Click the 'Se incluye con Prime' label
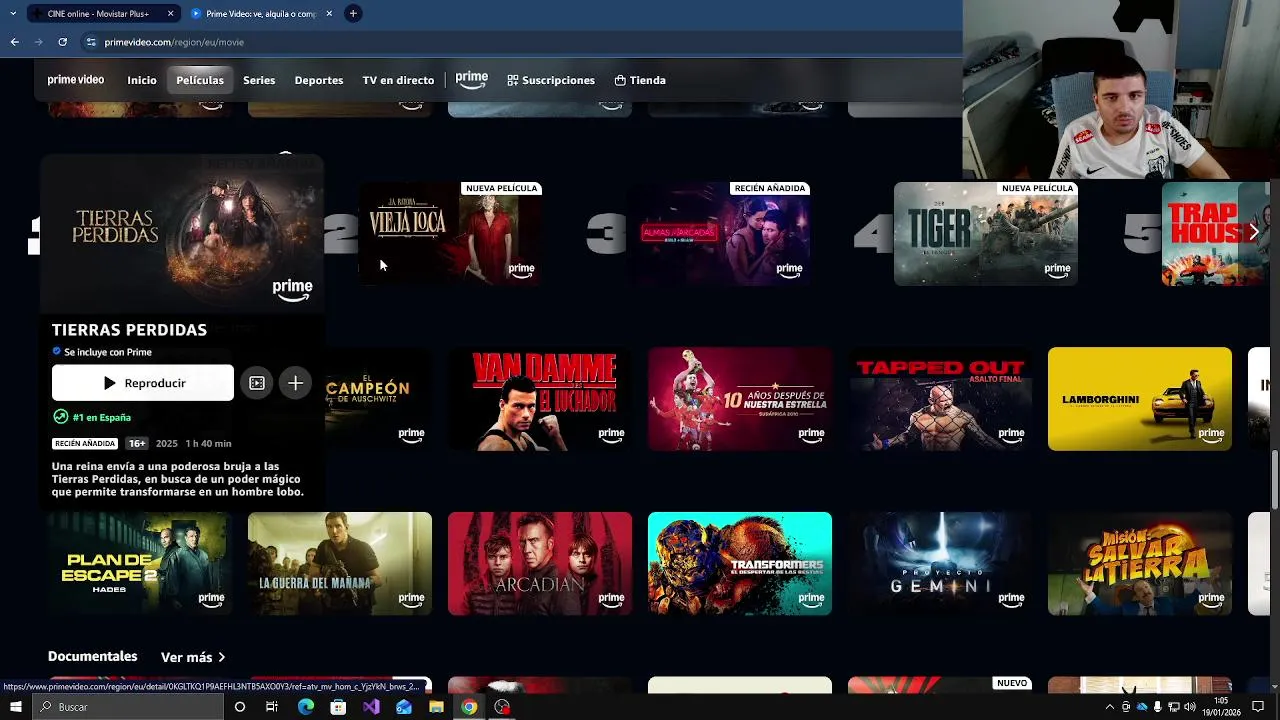This screenshot has height=720, width=1280. pyautogui.click(x=102, y=352)
